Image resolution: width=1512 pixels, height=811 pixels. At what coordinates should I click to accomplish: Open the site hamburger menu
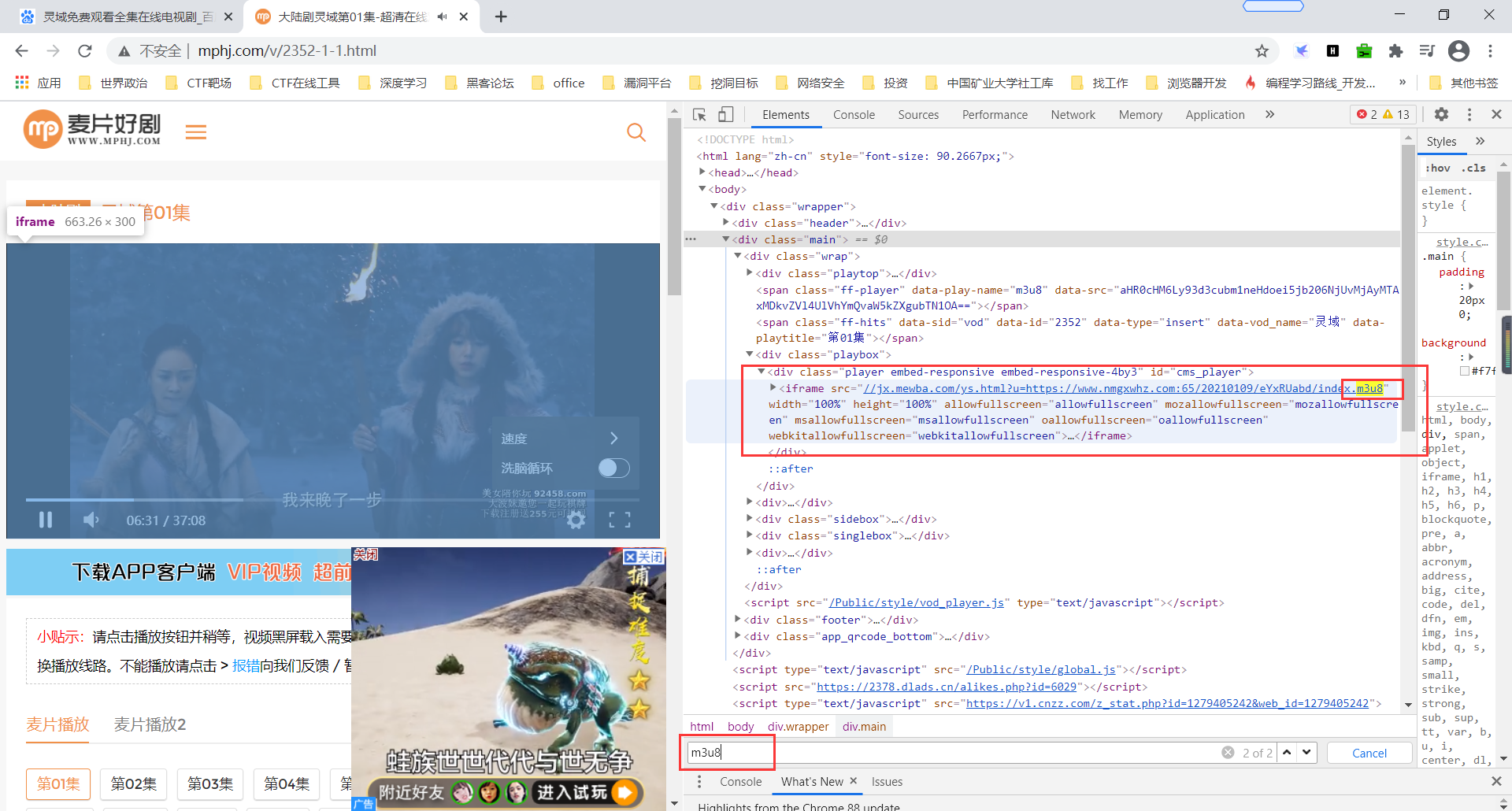pyautogui.click(x=196, y=132)
